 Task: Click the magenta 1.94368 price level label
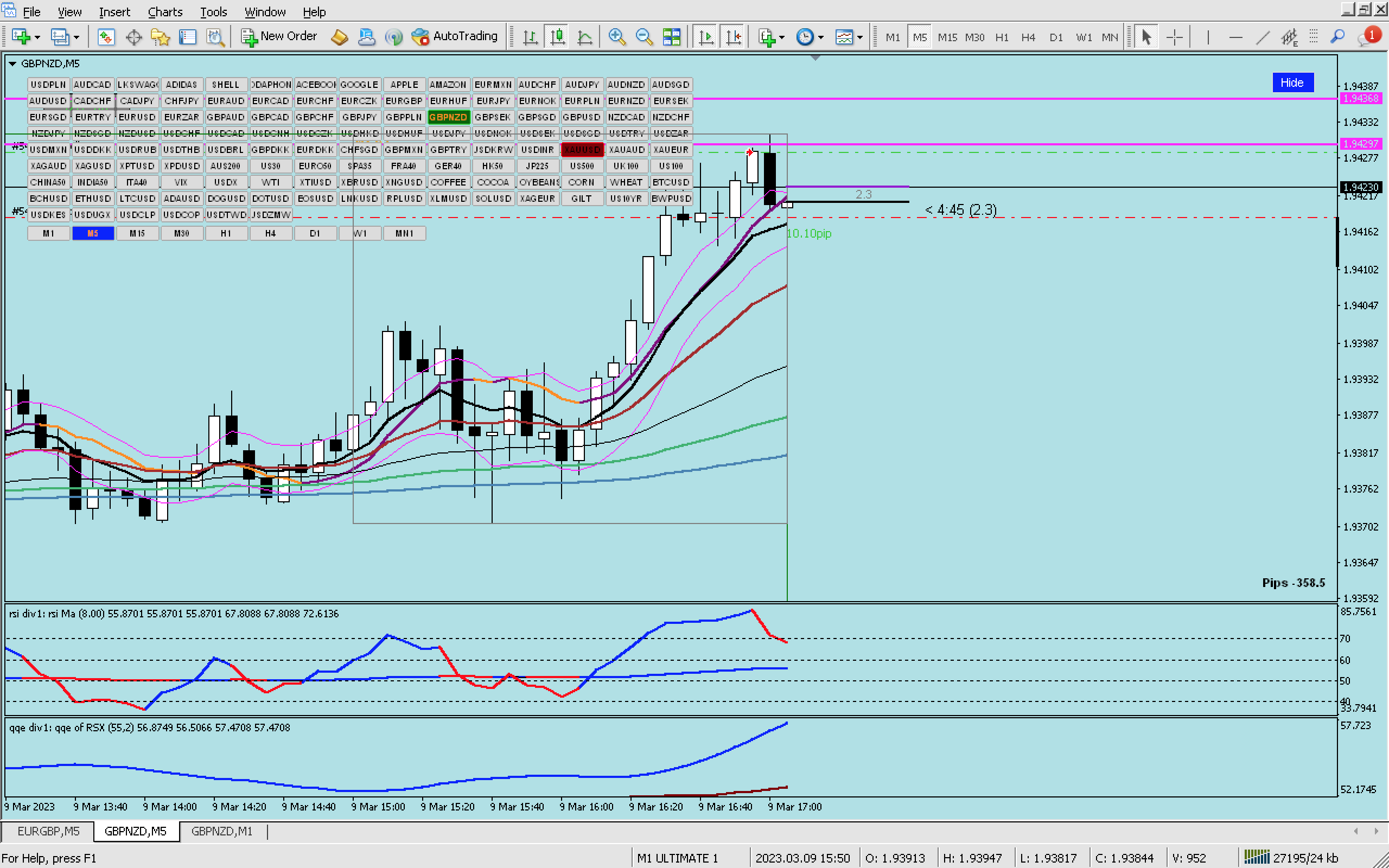(1361, 99)
